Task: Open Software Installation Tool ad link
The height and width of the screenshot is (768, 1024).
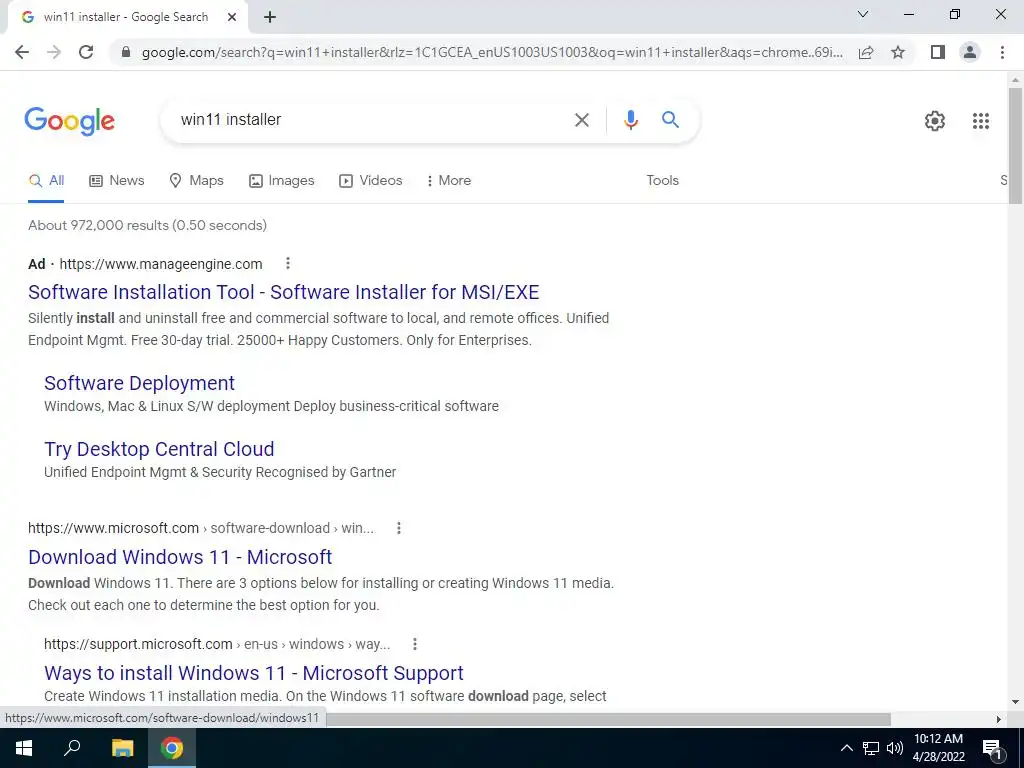Action: click(283, 292)
